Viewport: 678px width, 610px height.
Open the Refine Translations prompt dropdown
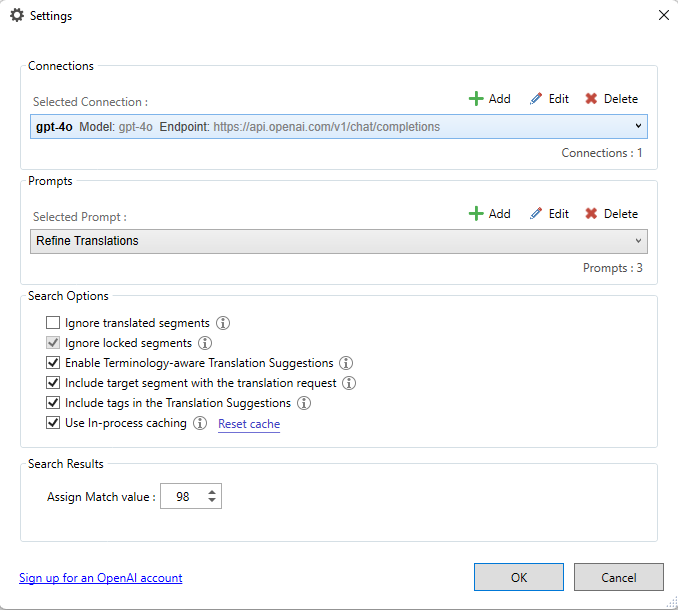pyautogui.click(x=339, y=241)
